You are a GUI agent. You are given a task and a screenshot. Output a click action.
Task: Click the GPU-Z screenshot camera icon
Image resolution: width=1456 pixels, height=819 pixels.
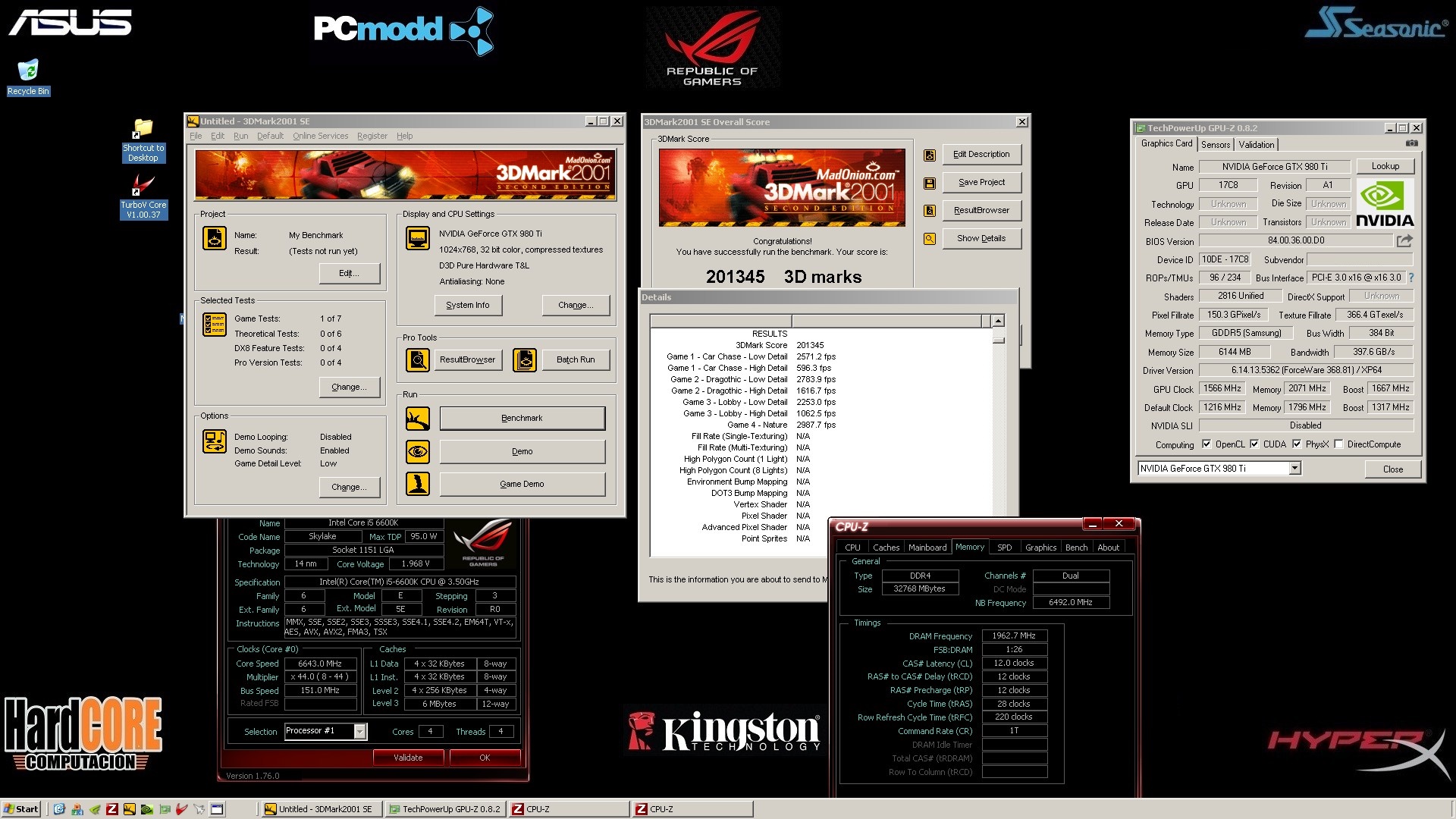pos(1411,143)
